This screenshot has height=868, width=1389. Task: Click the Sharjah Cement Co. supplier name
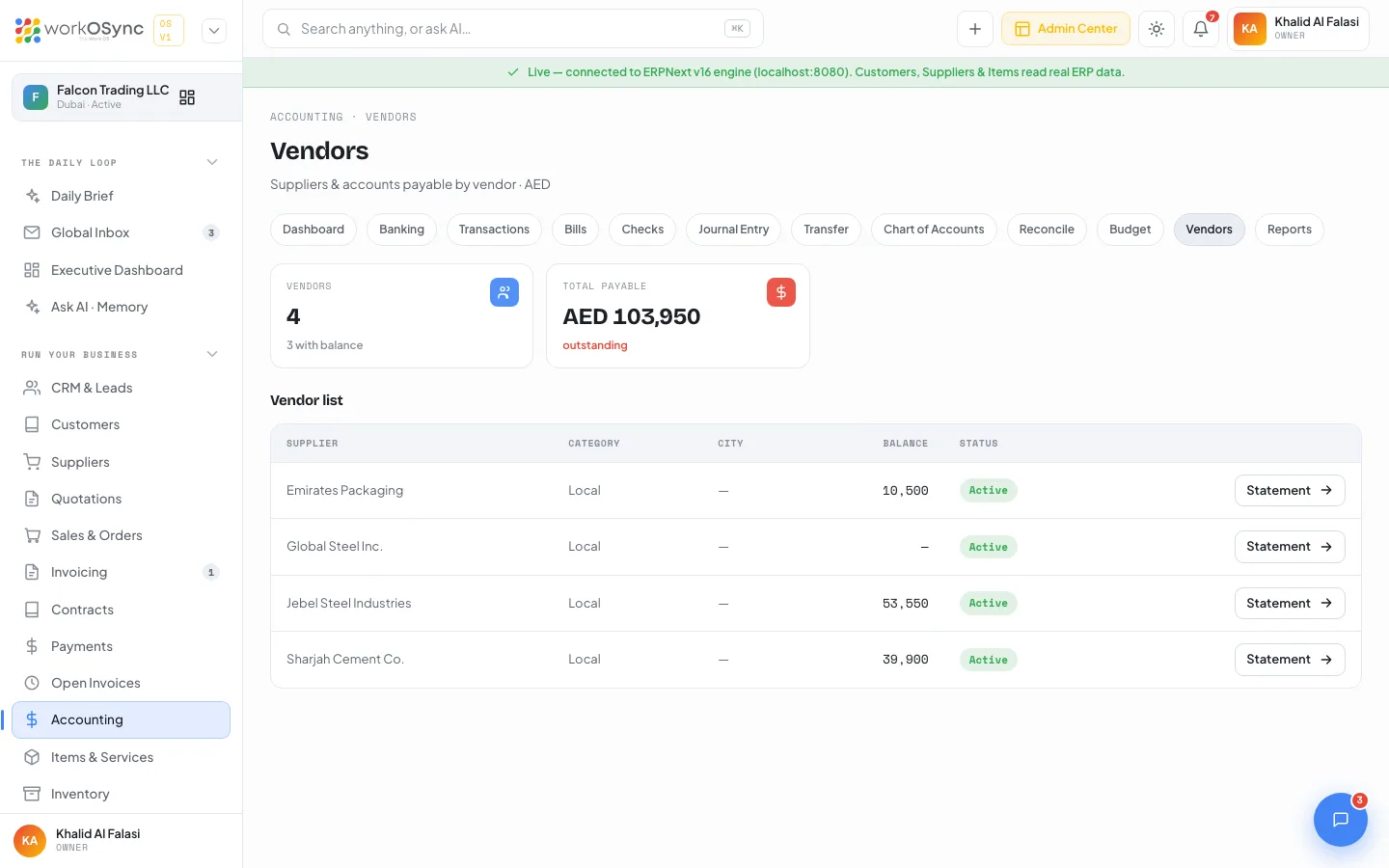pyautogui.click(x=345, y=660)
